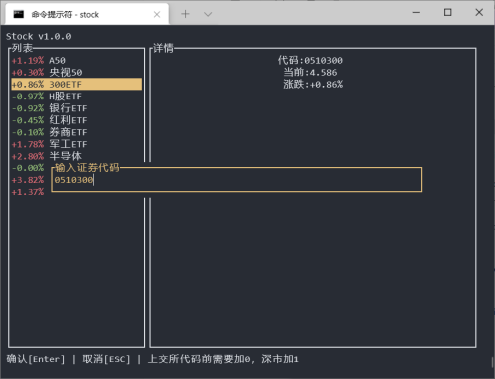Select the 军工ETF list row
Viewport: 495px width, 379px height.
point(76,144)
